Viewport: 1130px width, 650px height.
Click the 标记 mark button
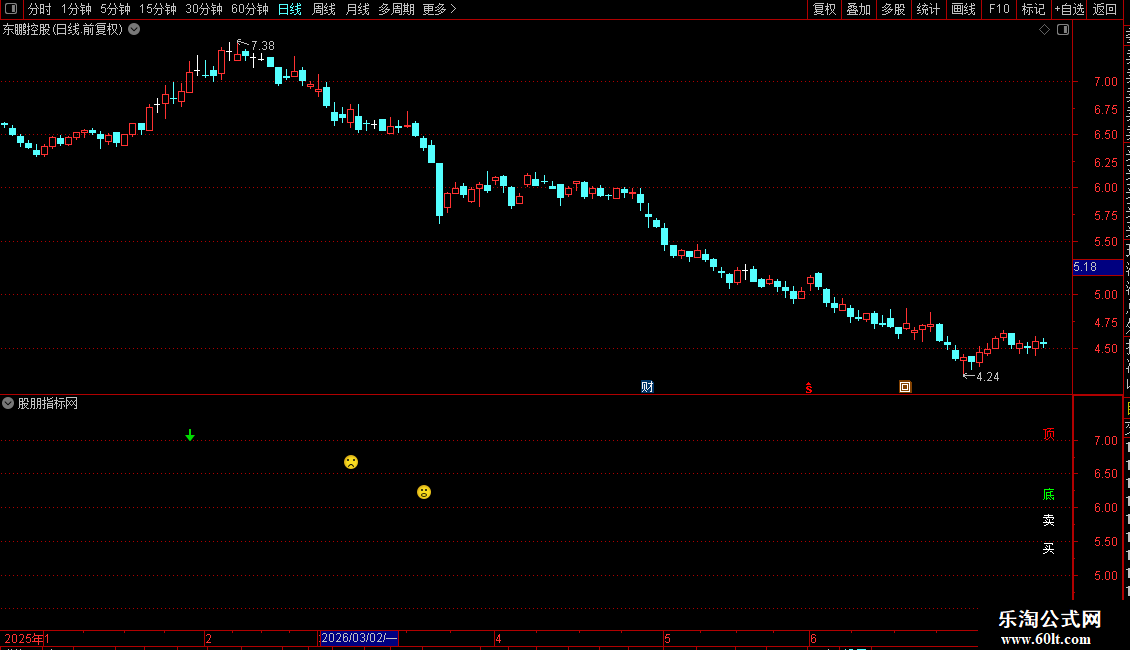pyautogui.click(x=1033, y=9)
